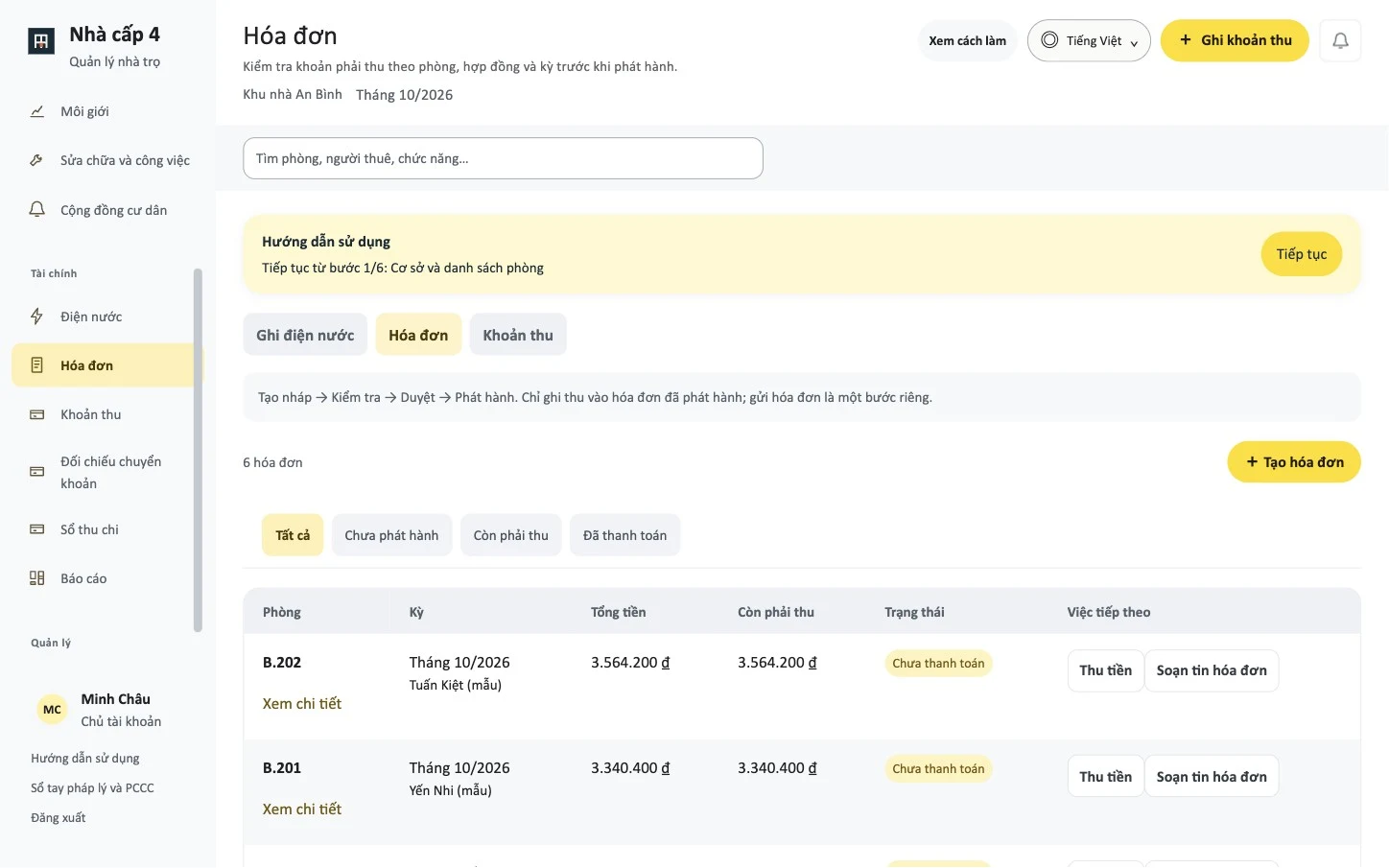
Task: Click the Khu nhà An Bình label
Action: pyautogui.click(x=293, y=94)
